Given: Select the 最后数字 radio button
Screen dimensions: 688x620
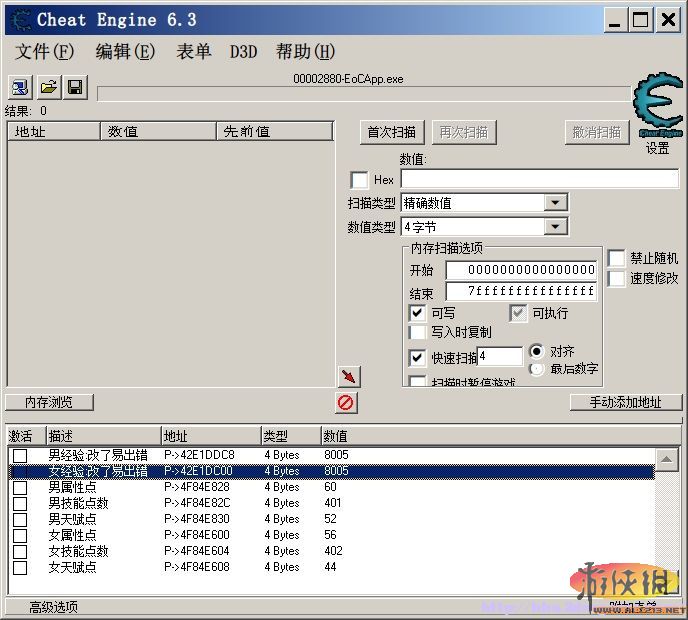Looking at the screenshot, I should [x=537, y=369].
